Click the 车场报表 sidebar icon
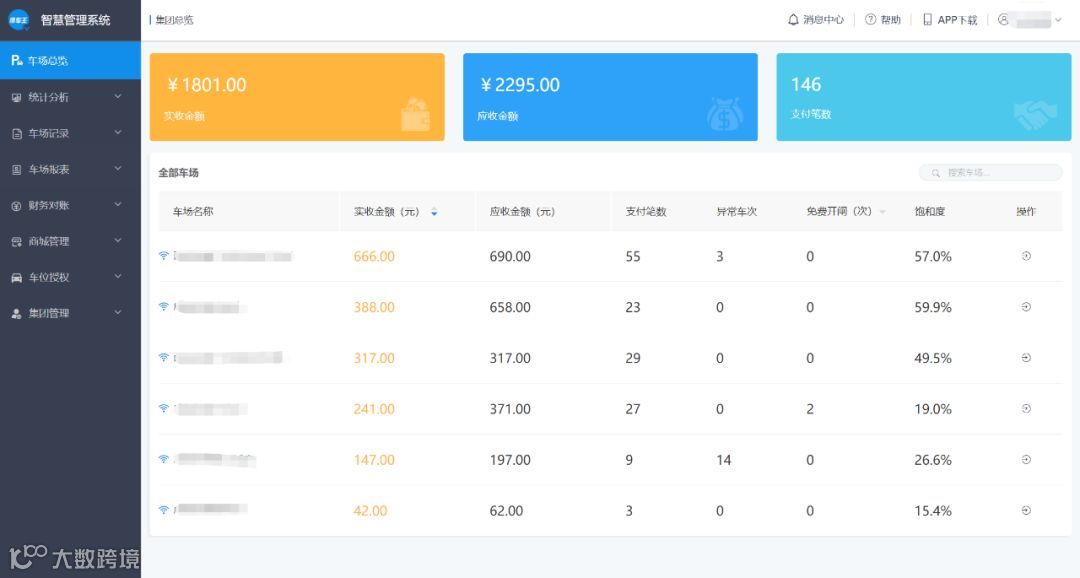Viewport: 1080px width, 578px height. pos(17,169)
